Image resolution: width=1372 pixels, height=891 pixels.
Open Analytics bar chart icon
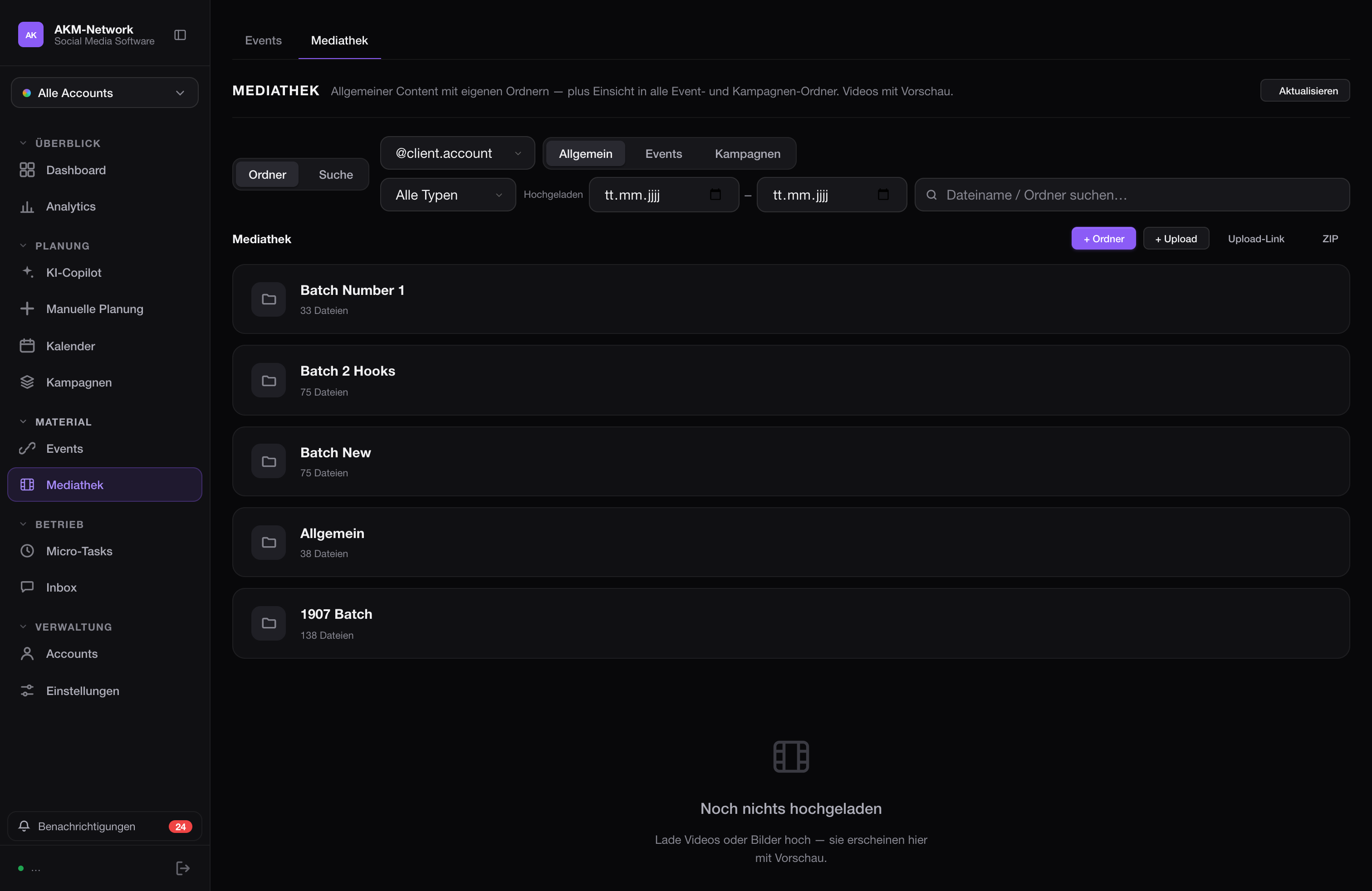coord(27,206)
